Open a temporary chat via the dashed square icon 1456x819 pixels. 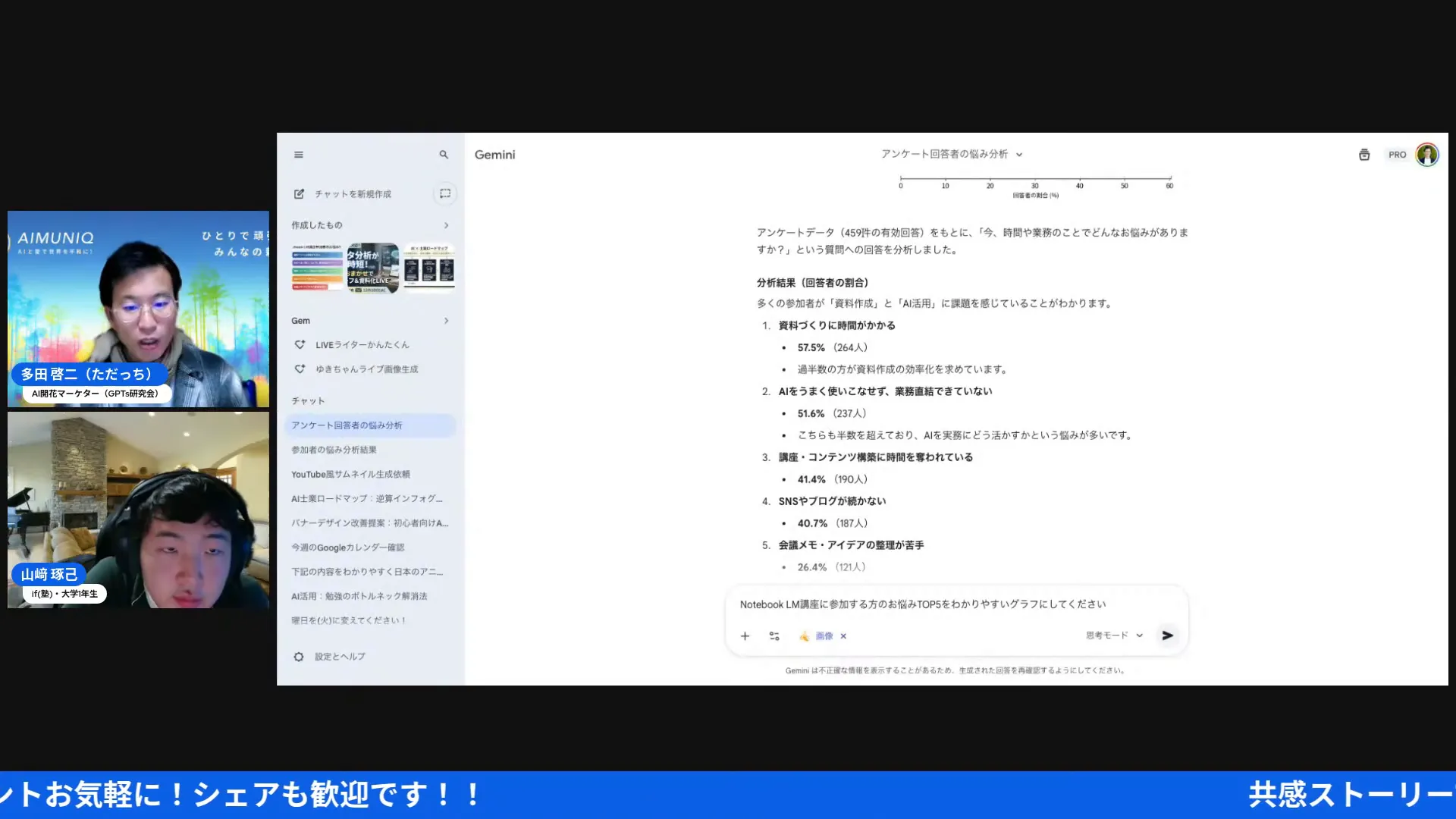pyautogui.click(x=445, y=193)
